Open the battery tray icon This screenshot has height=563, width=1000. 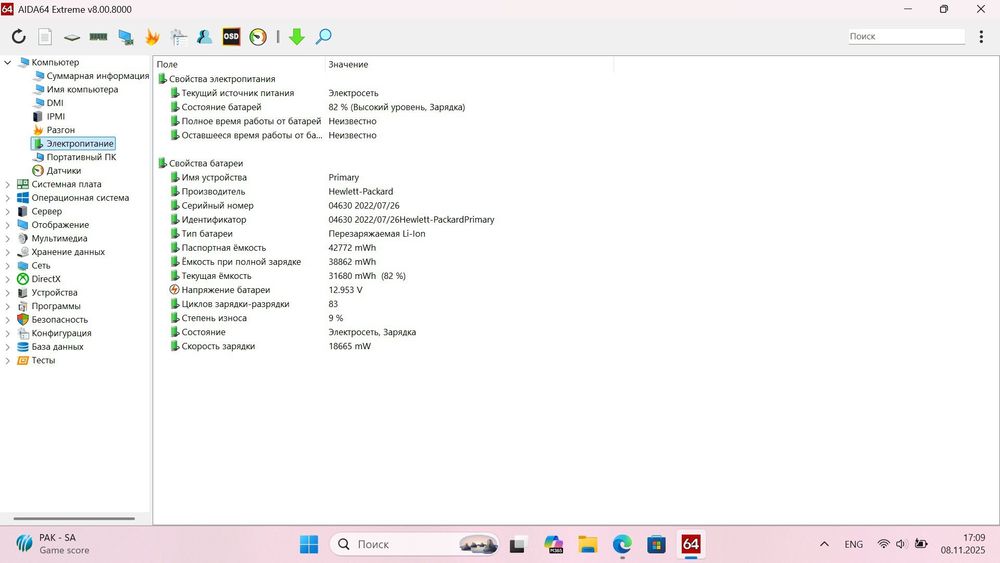point(921,544)
